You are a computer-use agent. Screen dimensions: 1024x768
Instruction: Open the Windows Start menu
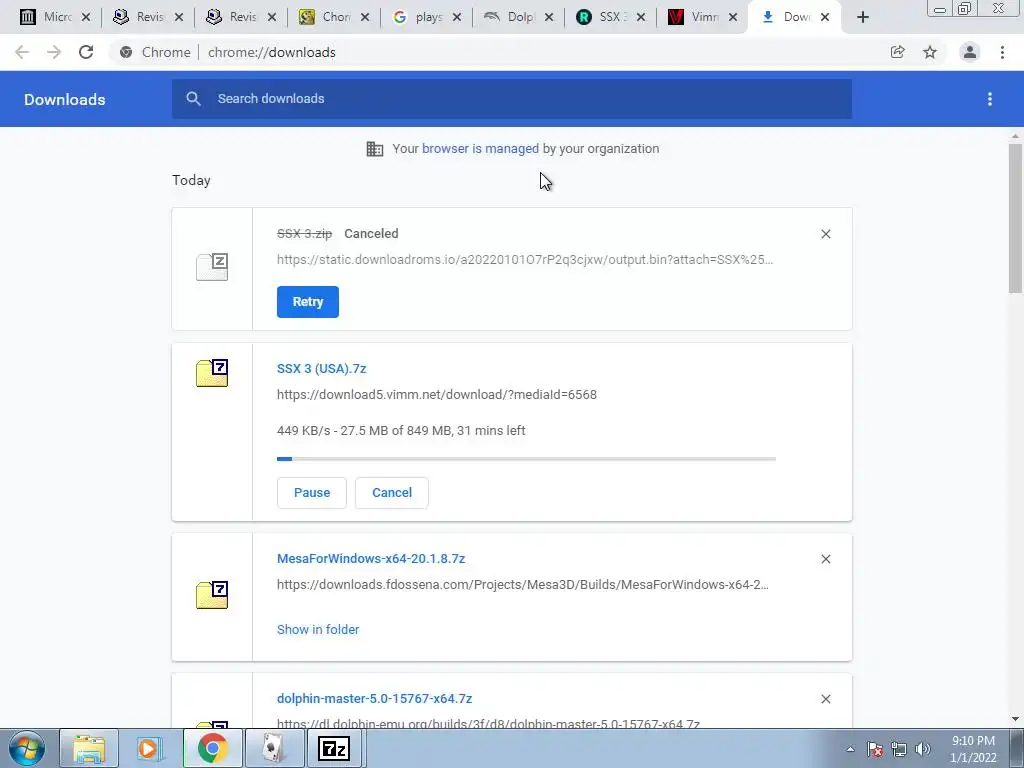27,748
